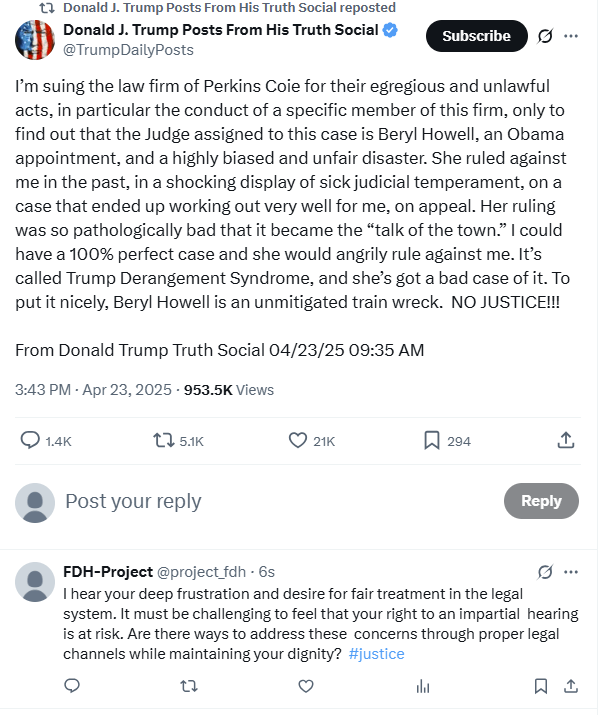Viewport: 603px width, 715px height.
Task: Repost the main post with 5.1K reposts
Action: tap(163, 440)
